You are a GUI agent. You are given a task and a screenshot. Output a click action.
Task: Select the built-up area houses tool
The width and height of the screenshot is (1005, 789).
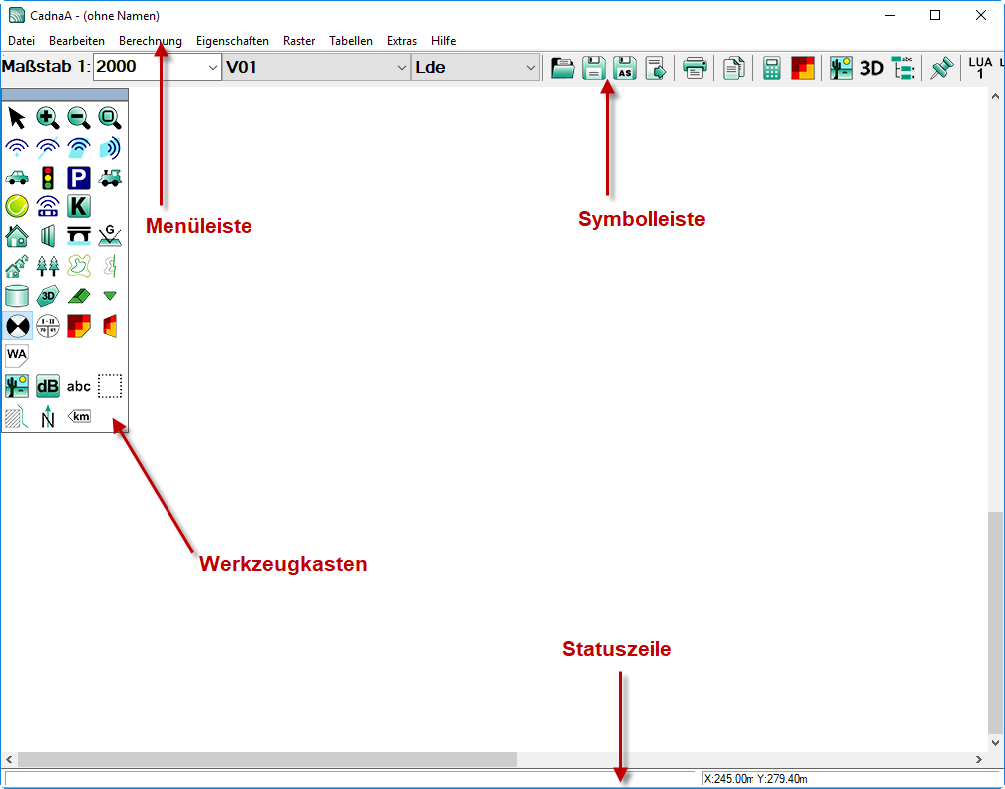click(x=17, y=266)
